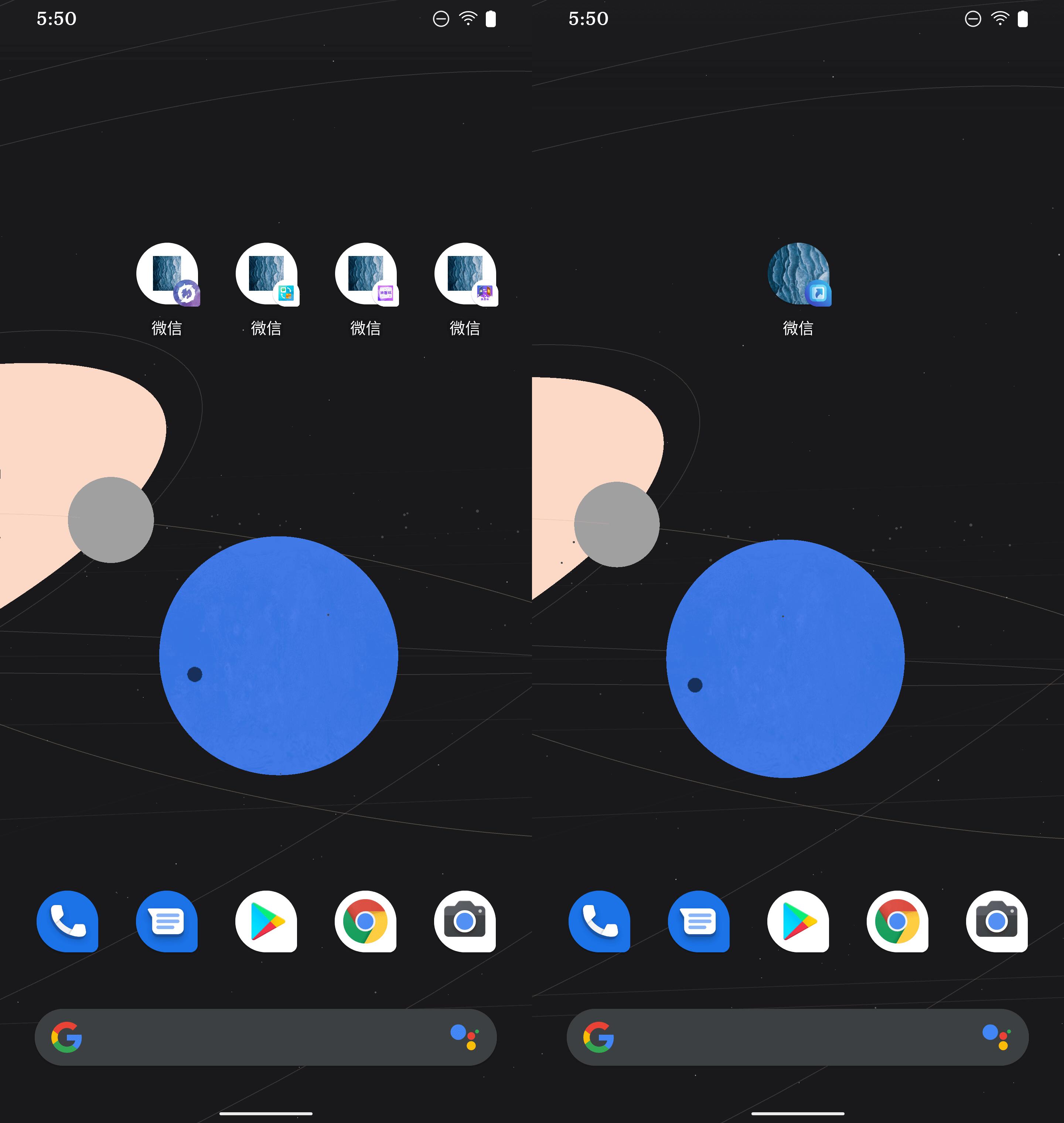
Task: Open Play Store in right screen dock
Action: (798, 921)
